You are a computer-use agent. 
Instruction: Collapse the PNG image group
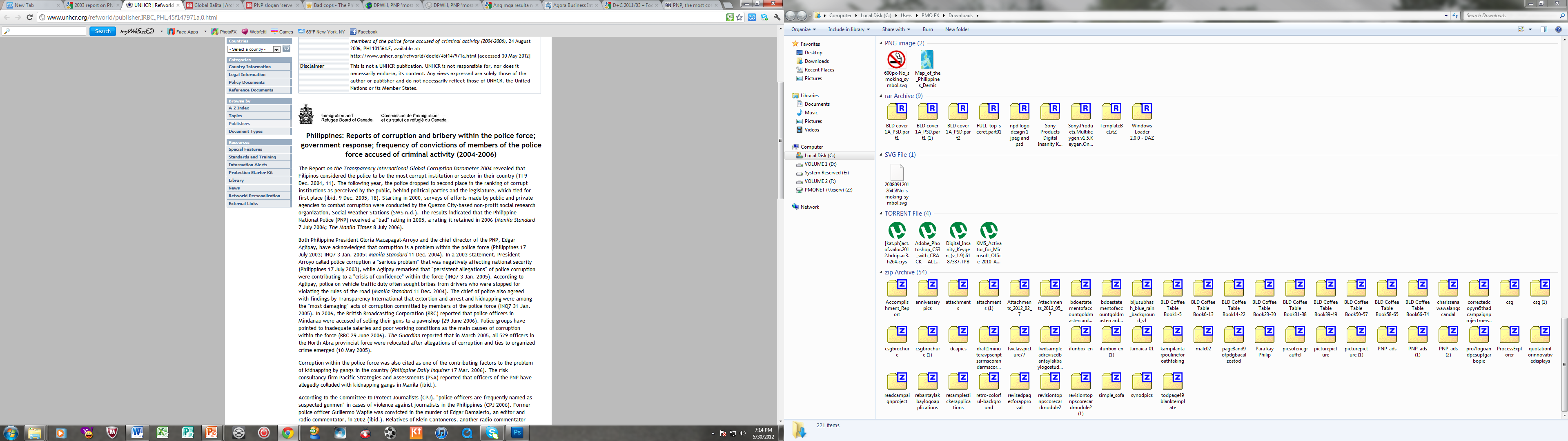pos(881,43)
